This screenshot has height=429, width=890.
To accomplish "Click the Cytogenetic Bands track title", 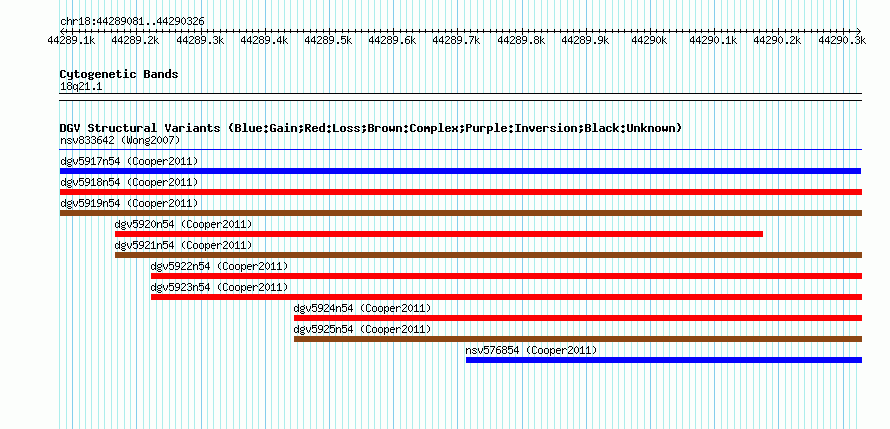I will (119, 74).
